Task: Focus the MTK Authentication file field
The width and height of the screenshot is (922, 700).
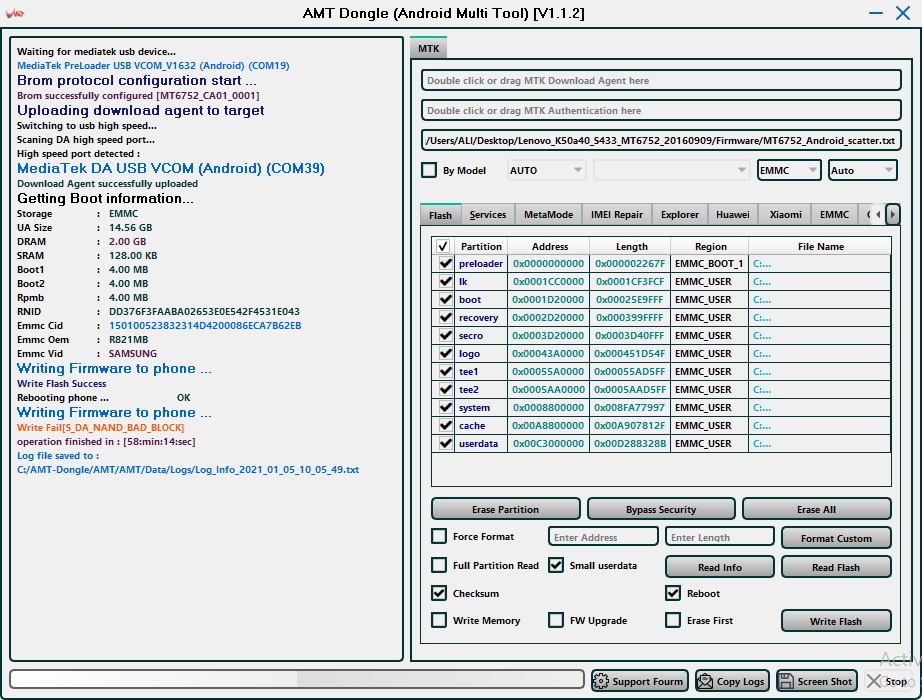Action: click(x=662, y=110)
